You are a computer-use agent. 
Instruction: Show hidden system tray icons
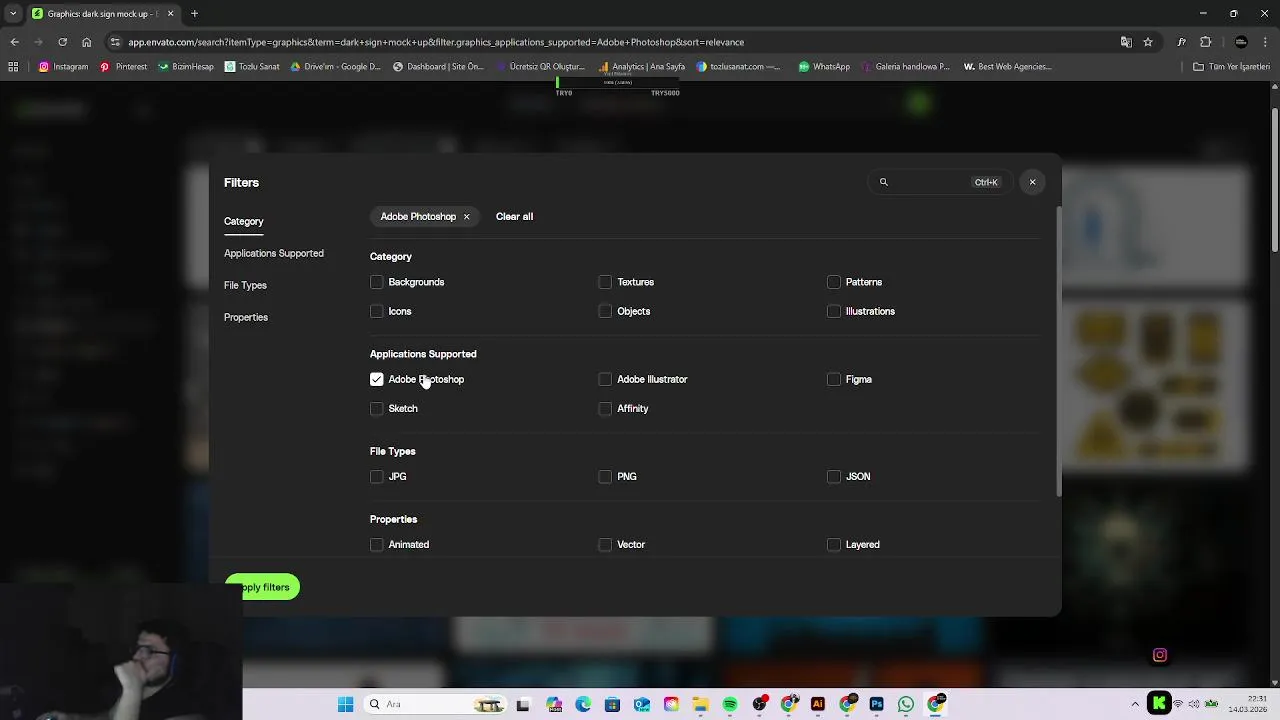pos(1135,704)
